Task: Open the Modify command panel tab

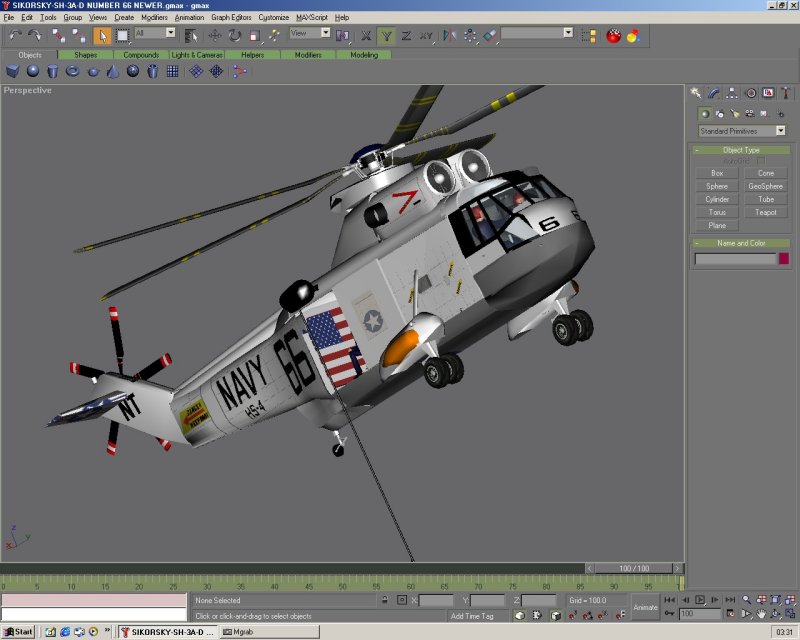Action: 714,92
